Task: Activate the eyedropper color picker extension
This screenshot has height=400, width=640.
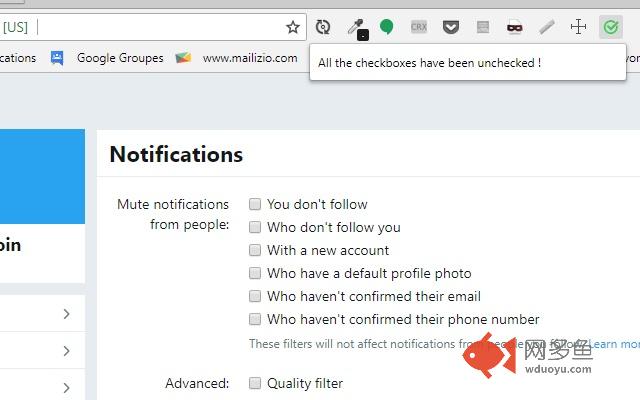Action: point(358,29)
